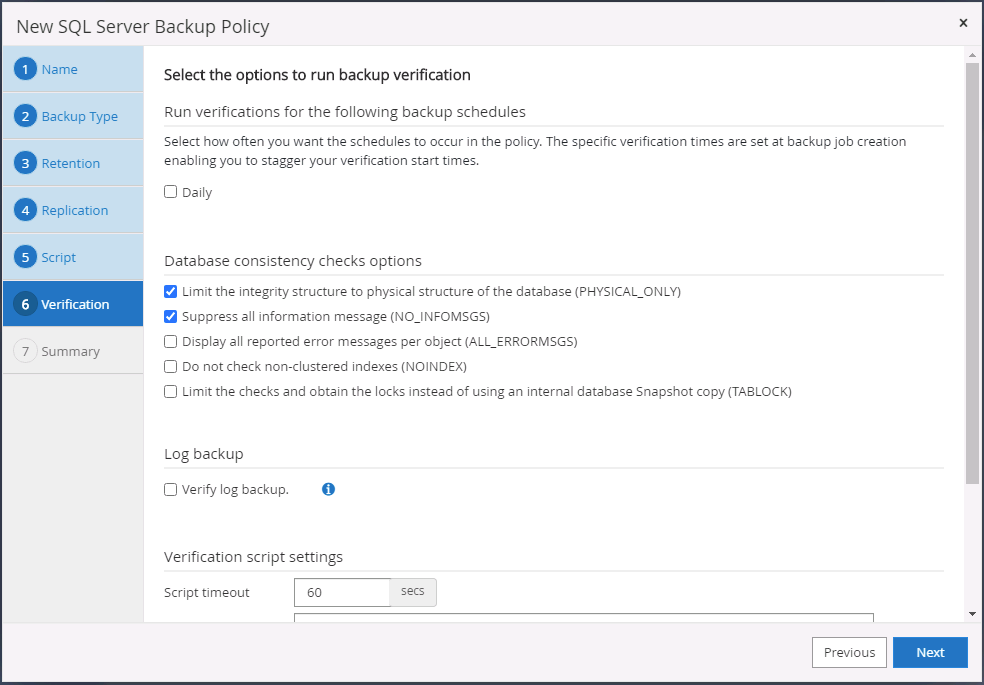Enable the TABLOCK checks option
Viewport: 984px width, 685px height.
(x=171, y=391)
